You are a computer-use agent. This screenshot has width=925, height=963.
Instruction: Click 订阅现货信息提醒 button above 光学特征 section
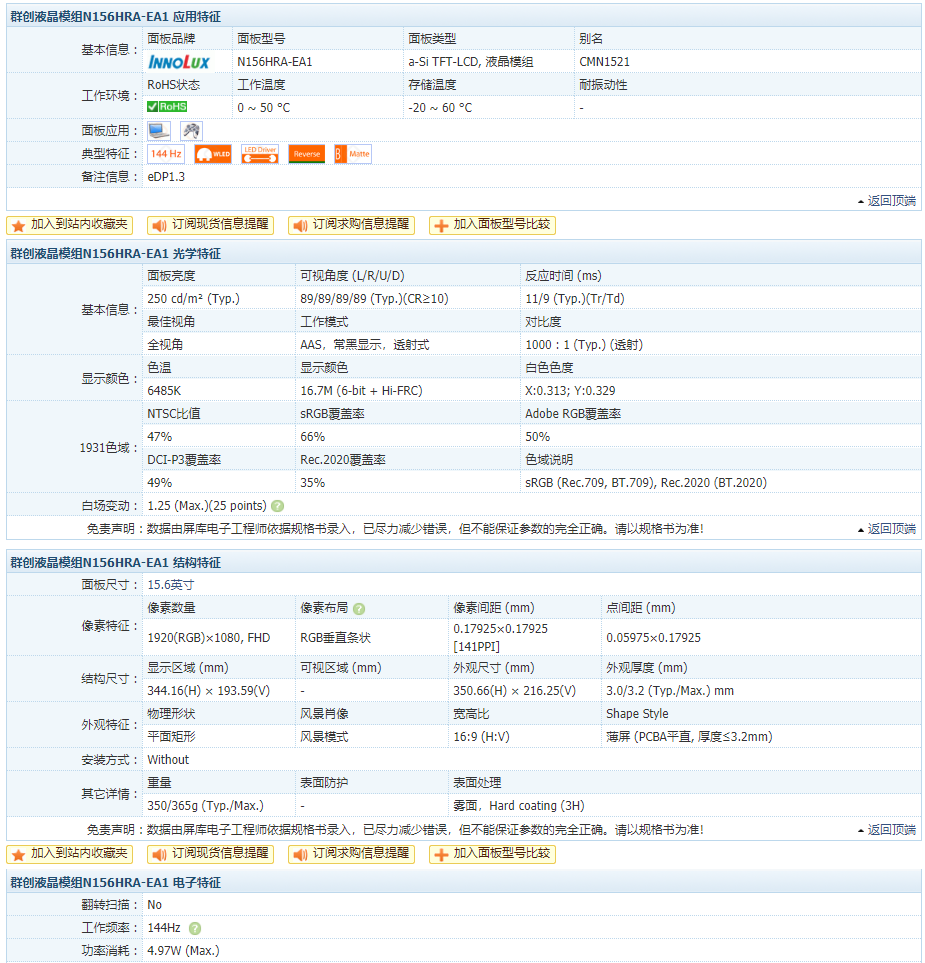pyautogui.click(x=211, y=225)
